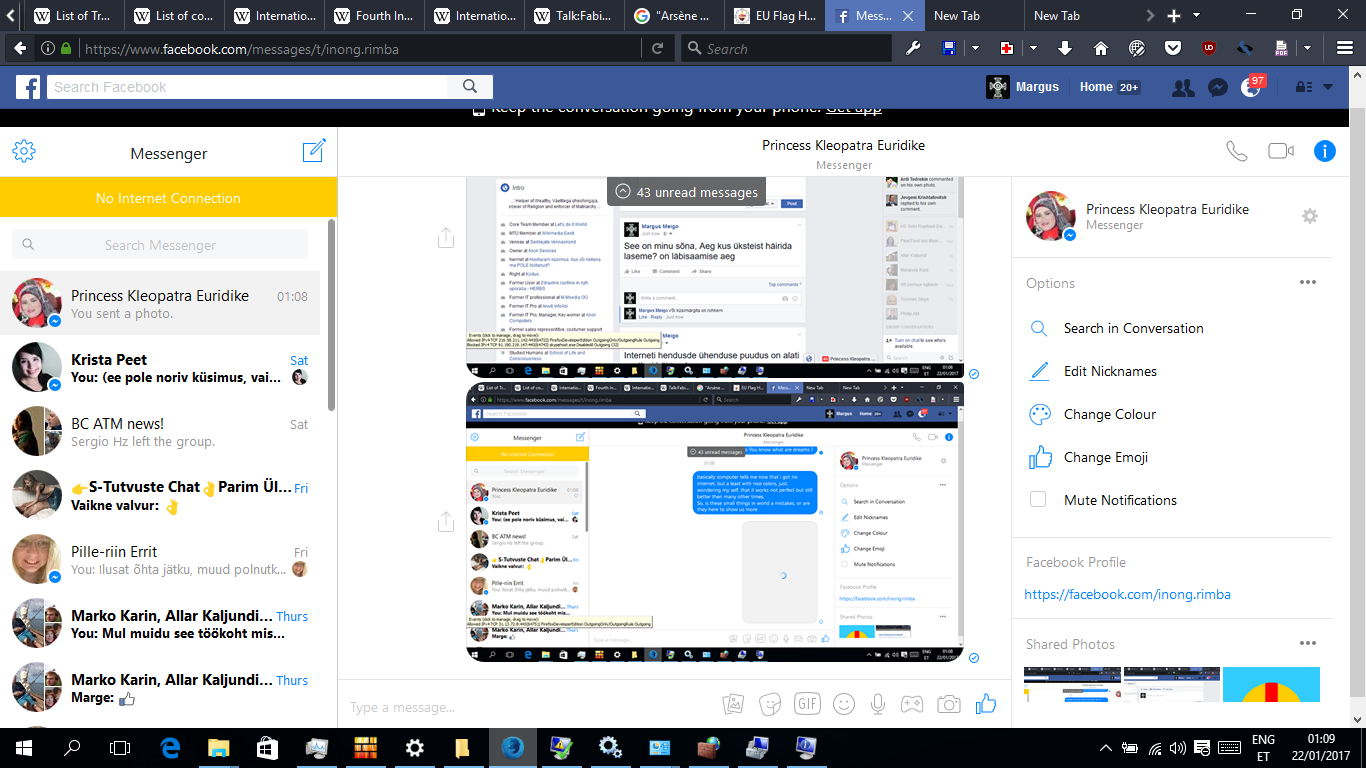Viewport: 1366px width, 768px height.
Task: Click the Search Messenger field
Action: pos(160,245)
